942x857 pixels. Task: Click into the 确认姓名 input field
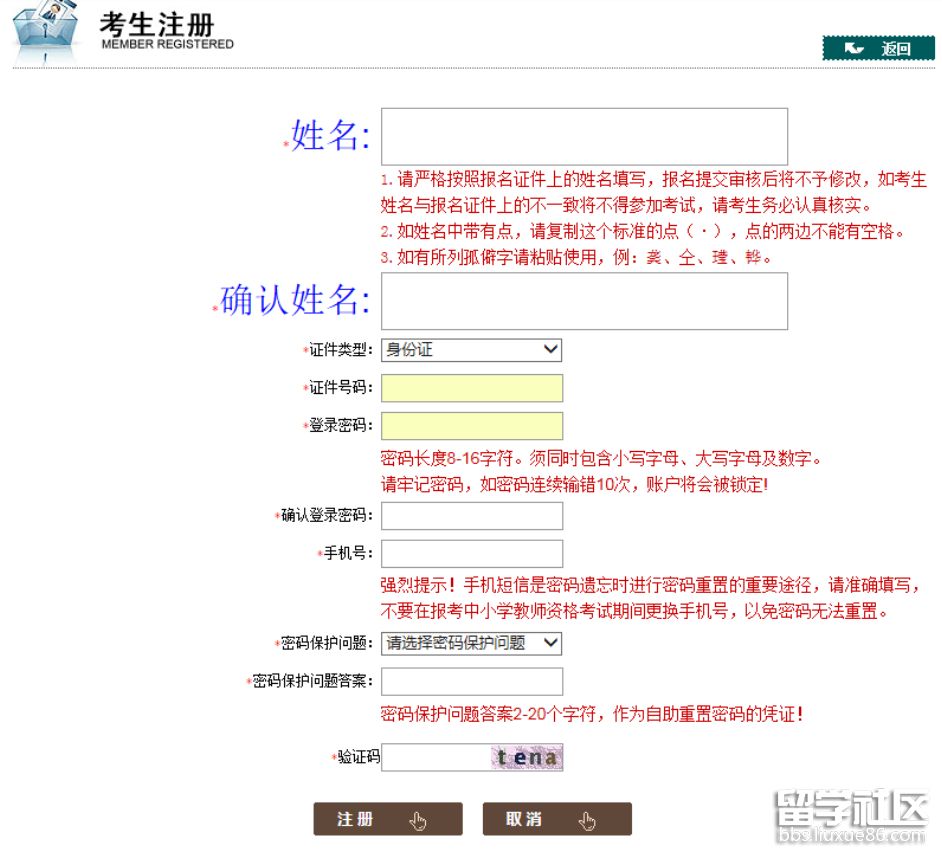(584, 301)
